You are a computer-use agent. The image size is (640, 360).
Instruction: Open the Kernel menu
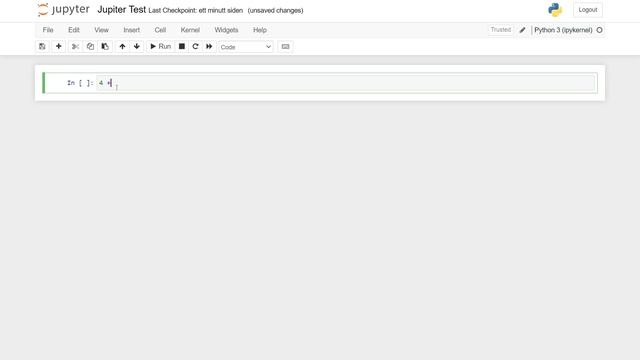(190, 30)
